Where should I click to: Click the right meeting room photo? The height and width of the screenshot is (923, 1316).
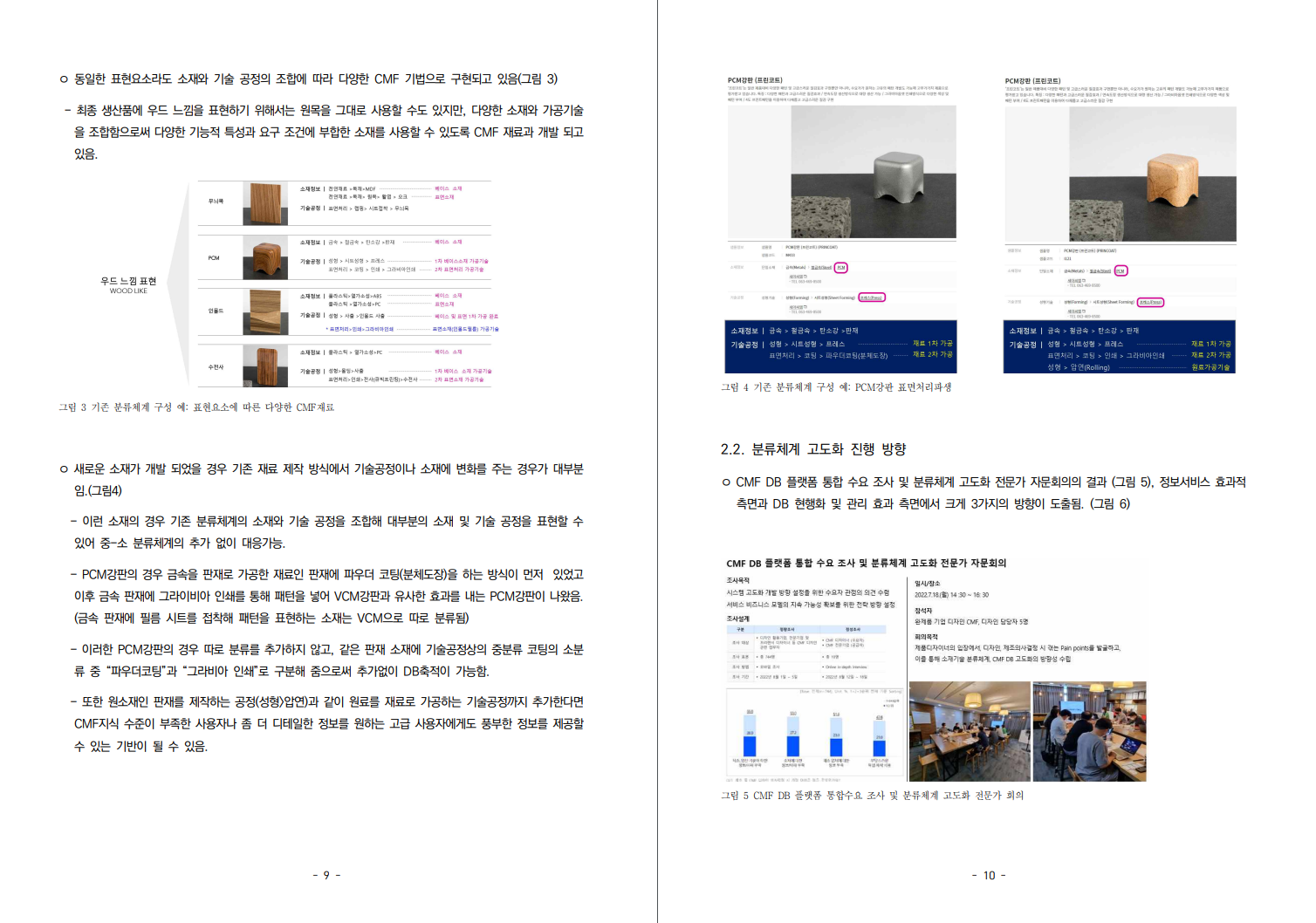coord(1088,731)
